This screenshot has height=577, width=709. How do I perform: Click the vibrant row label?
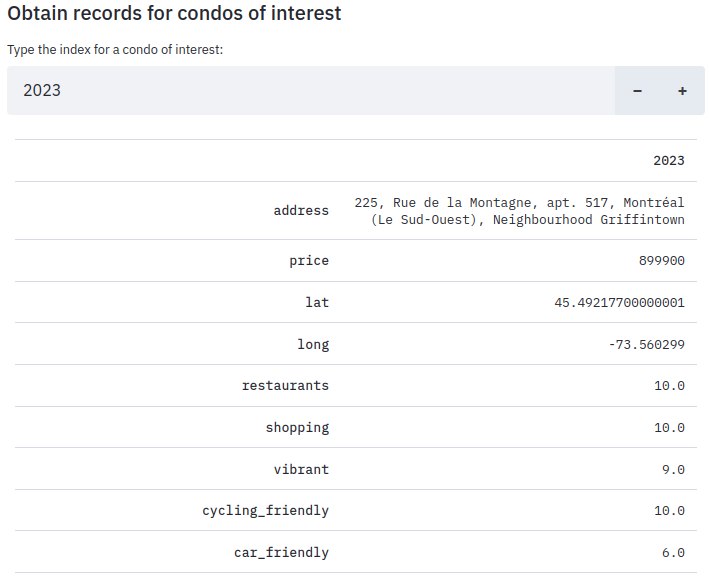point(301,469)
